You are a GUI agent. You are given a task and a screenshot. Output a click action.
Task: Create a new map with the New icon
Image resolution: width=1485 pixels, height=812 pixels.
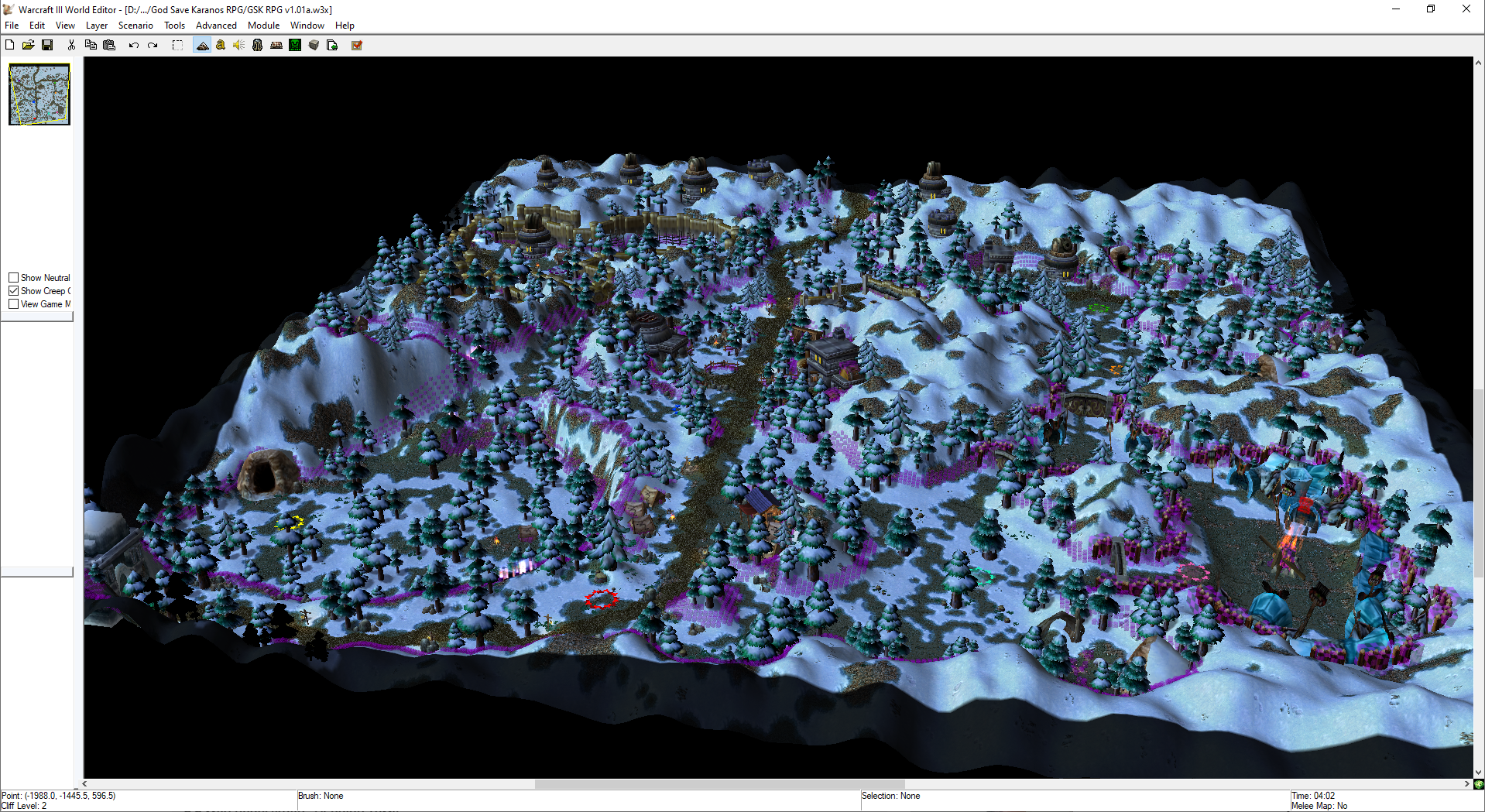[x=10, y=45]
